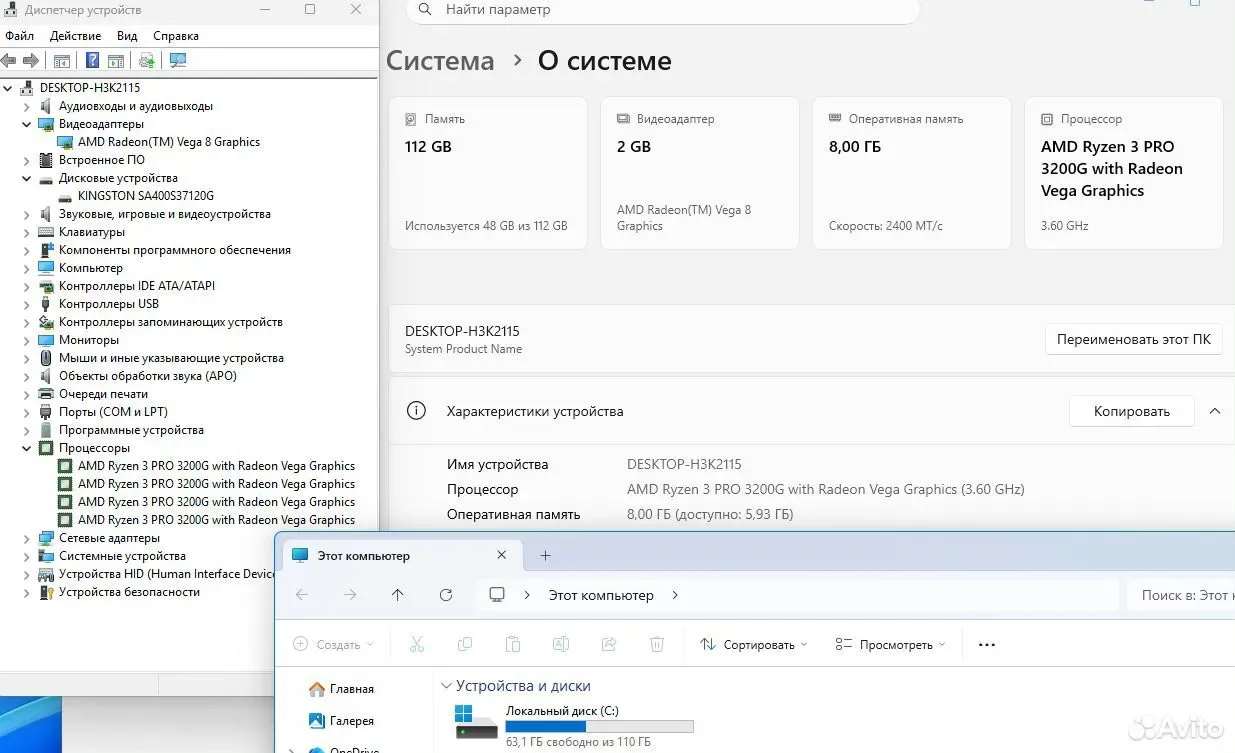Screen dimensions: 1235x753
Task: Open the Сортировать dropdown in Explorer
Action: [x=754, y=645]
